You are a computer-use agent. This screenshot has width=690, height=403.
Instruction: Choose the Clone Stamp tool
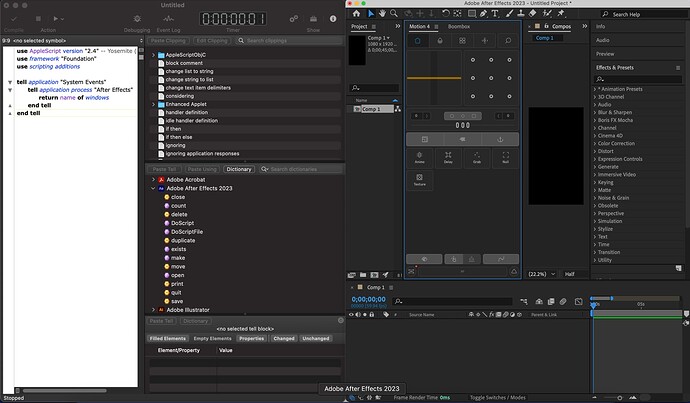[521, 14]
